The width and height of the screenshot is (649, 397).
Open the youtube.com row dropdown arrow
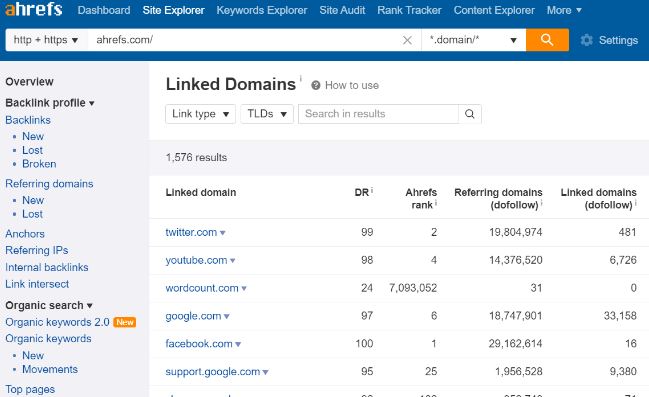click(x=233, y=261)
